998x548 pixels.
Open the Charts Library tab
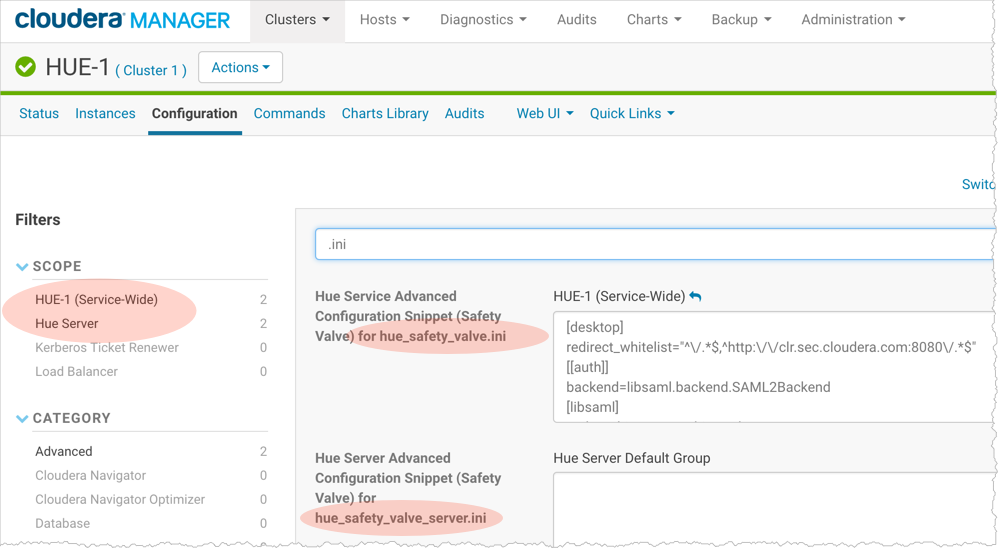[x=384, y=113]
